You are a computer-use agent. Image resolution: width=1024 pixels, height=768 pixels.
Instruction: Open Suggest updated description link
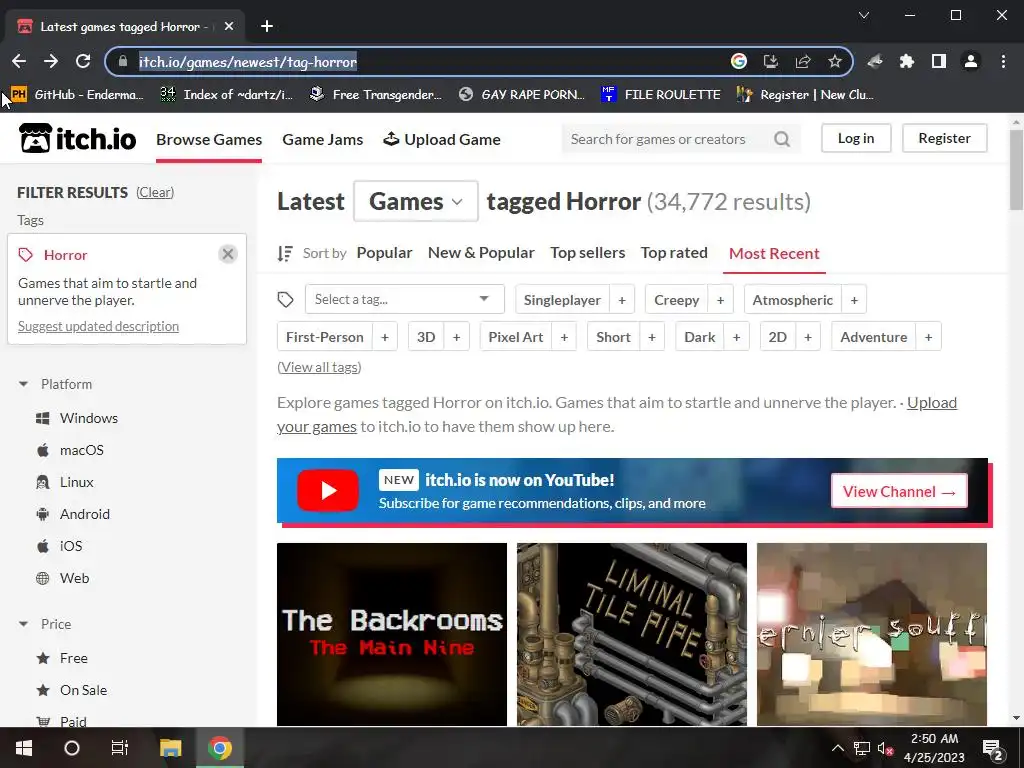click(x=98, y=326)
